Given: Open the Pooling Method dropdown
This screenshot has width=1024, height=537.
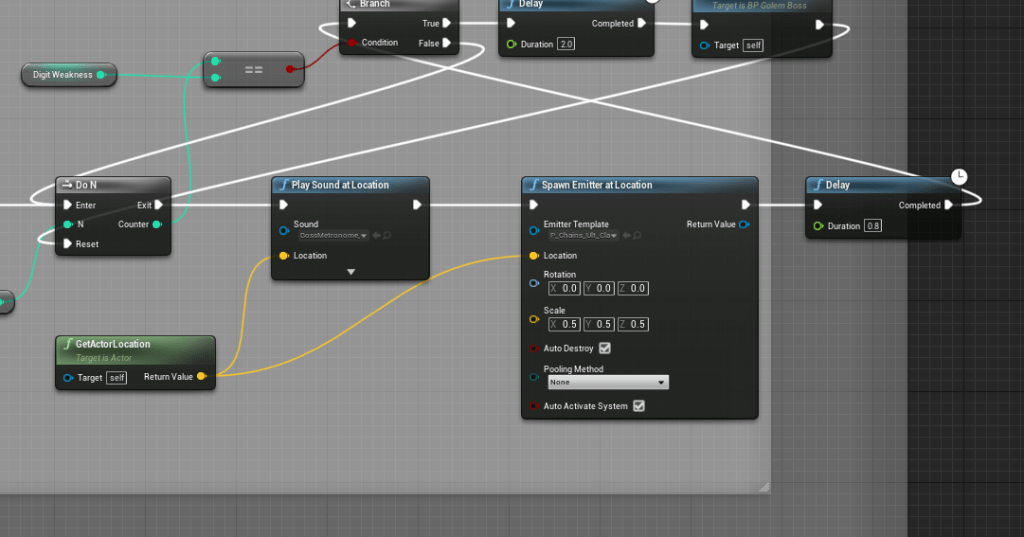Looking at the screenshot, I should coord(607,382).
